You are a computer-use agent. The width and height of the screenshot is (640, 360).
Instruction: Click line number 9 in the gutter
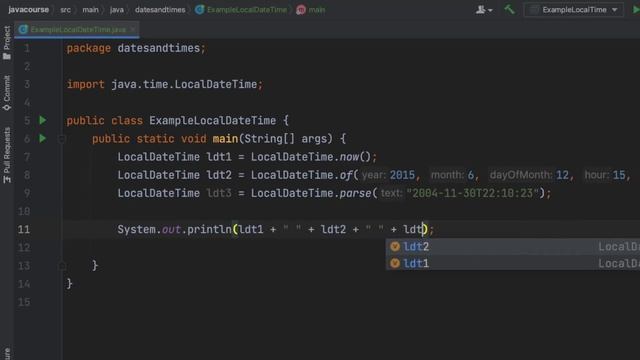[27, 193]
